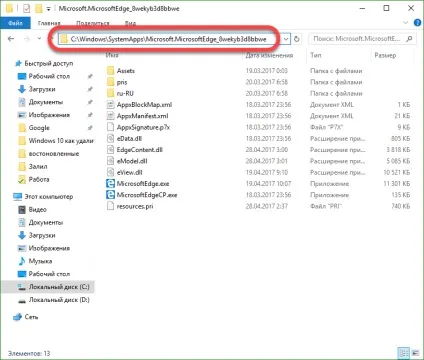The image size is (424, 360).
Task: Click the 11 301 КБ size value
Action: coord(396,184)
